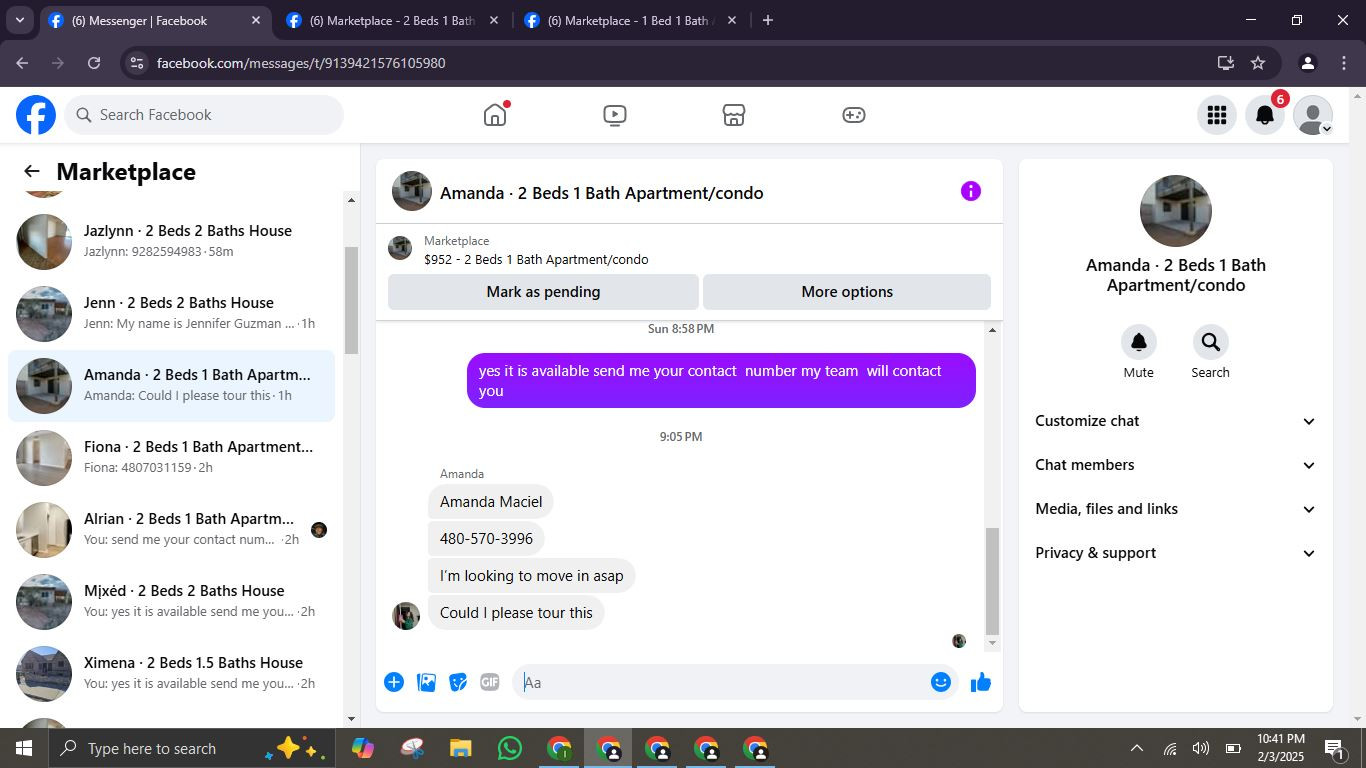Open the Chrome menu three dots
The height and width of the screenshot is (768, 1366).
click(1343, 63)
